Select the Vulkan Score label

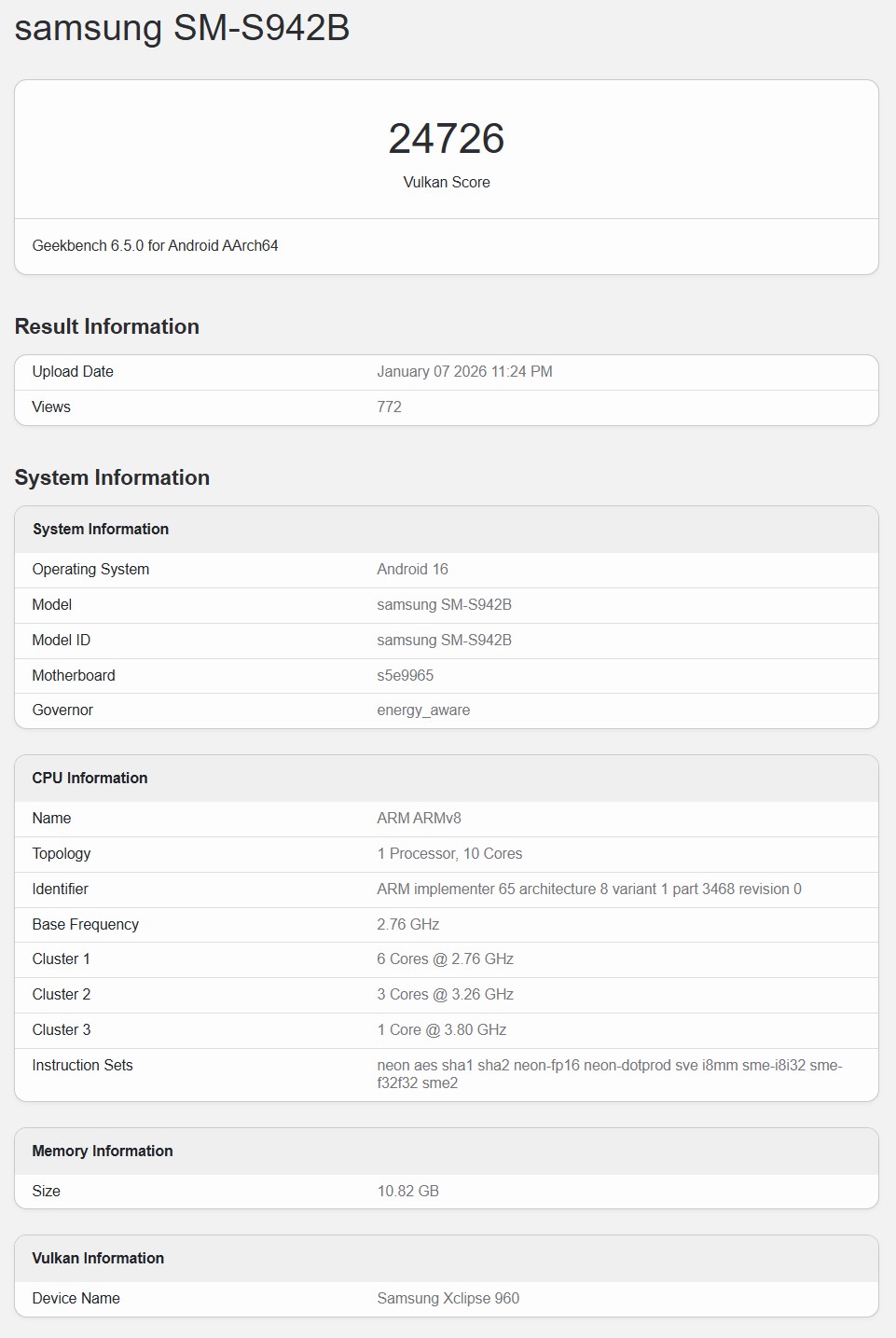446,183
